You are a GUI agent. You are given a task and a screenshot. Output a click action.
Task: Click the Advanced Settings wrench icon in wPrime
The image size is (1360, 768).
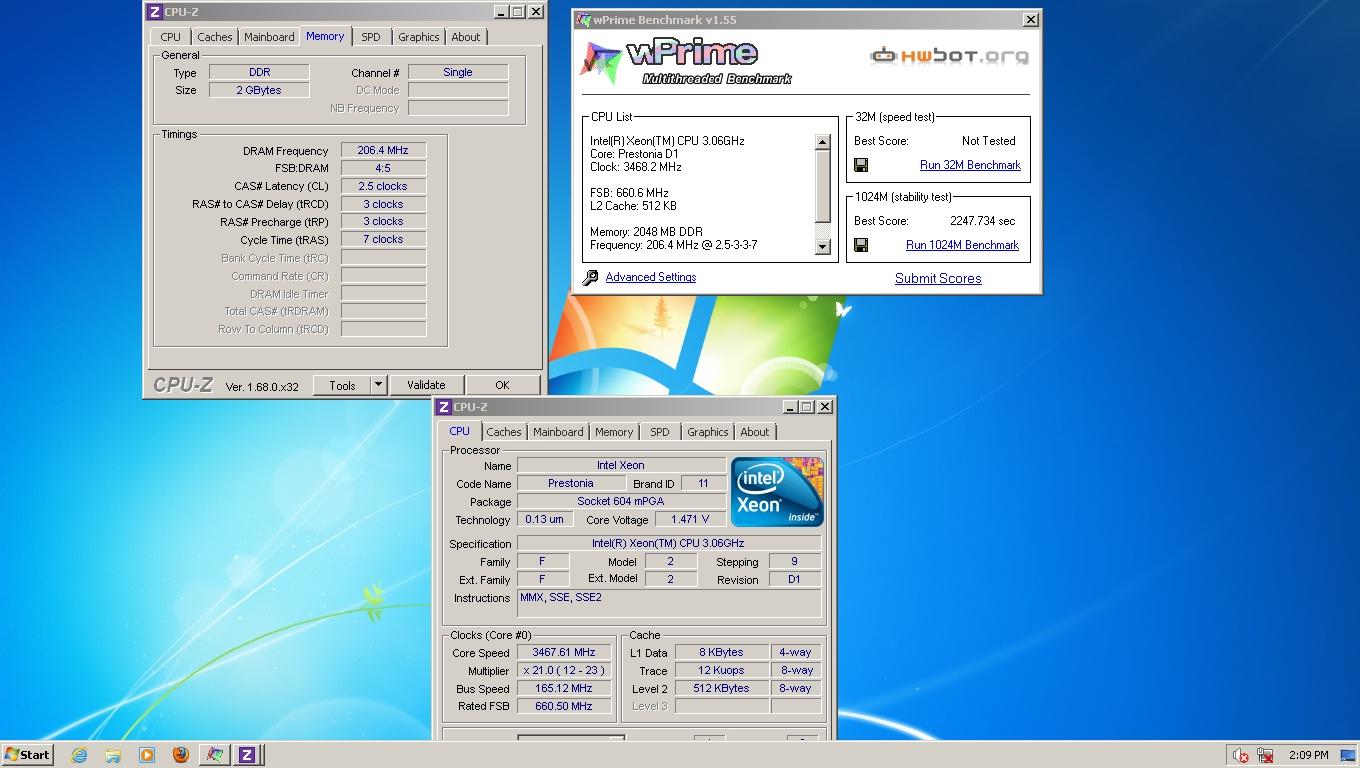590,277
